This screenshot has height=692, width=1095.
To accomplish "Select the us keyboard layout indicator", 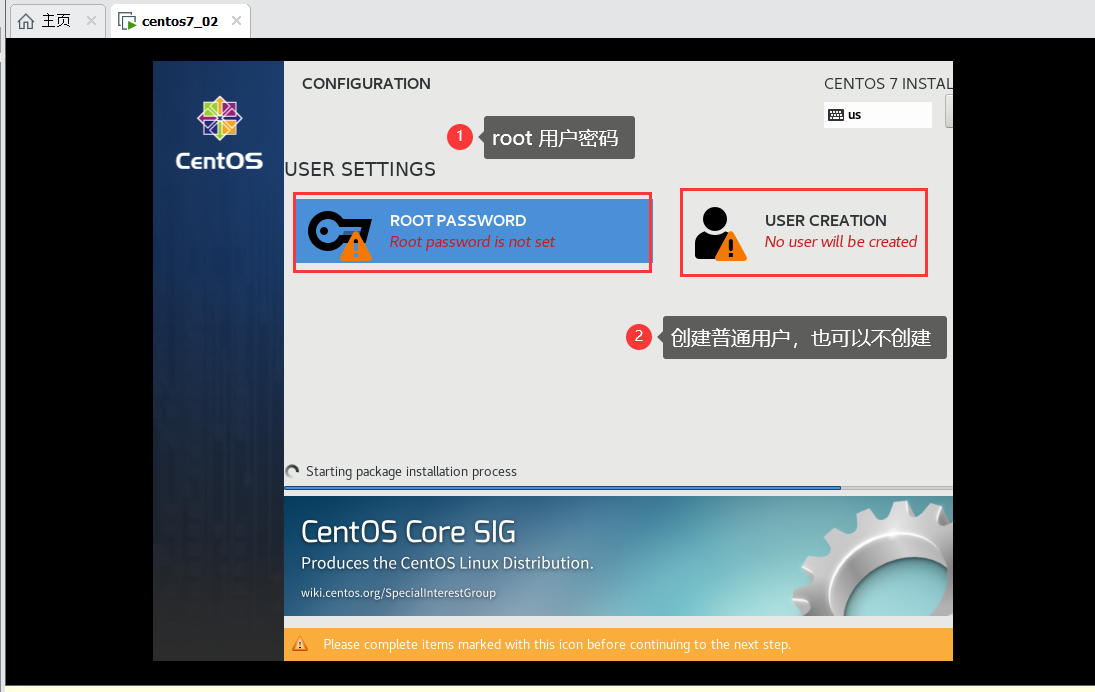I will [x=878, y=115].
